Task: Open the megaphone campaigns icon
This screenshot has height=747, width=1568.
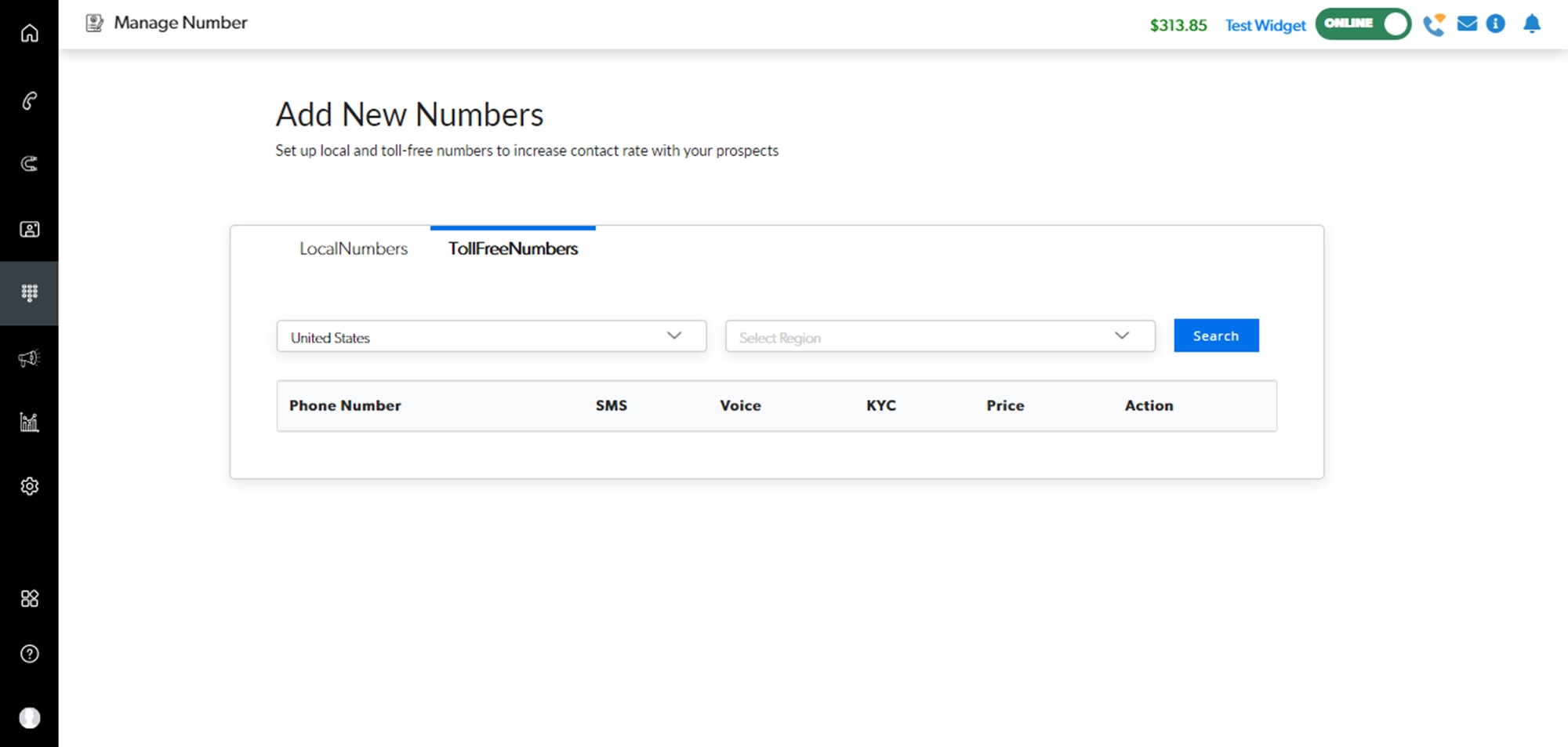Action: click(x=29, y=359)
